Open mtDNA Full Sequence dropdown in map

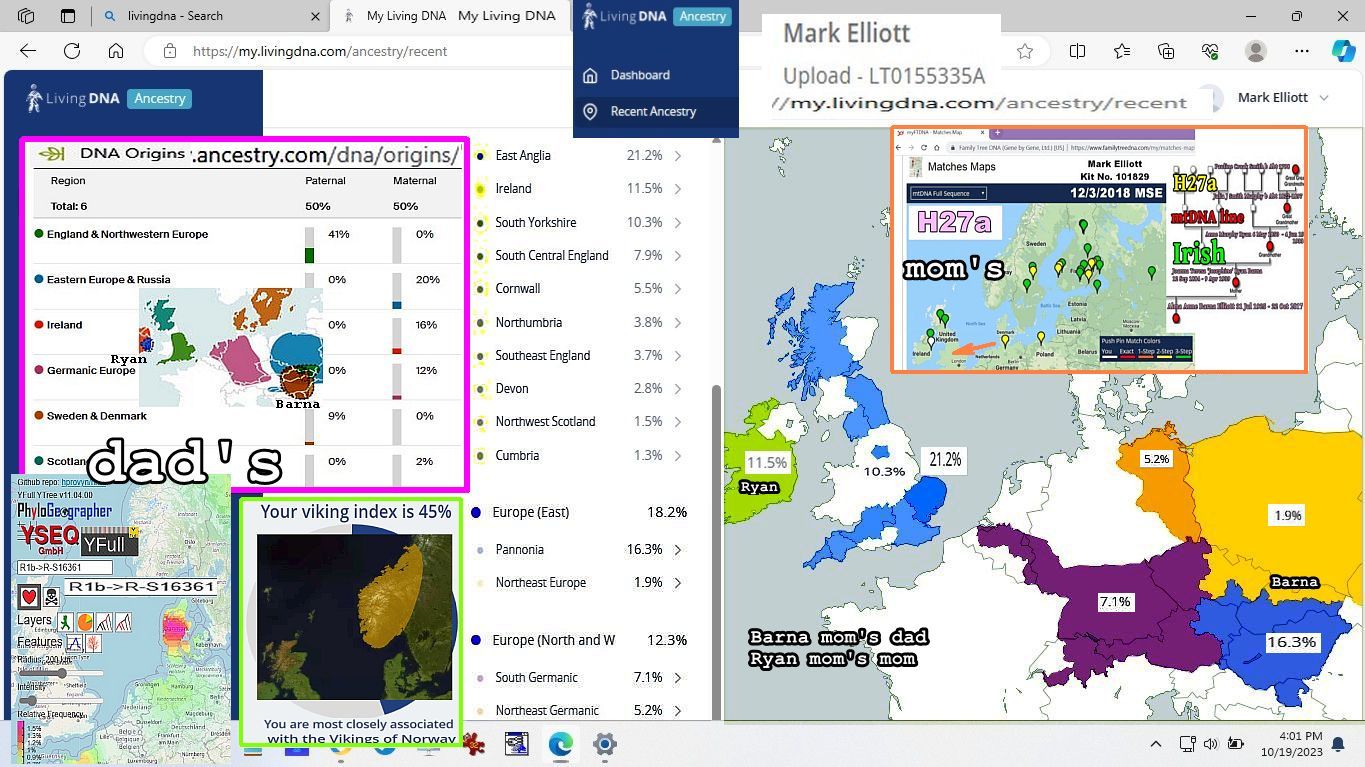click(947, 193)
